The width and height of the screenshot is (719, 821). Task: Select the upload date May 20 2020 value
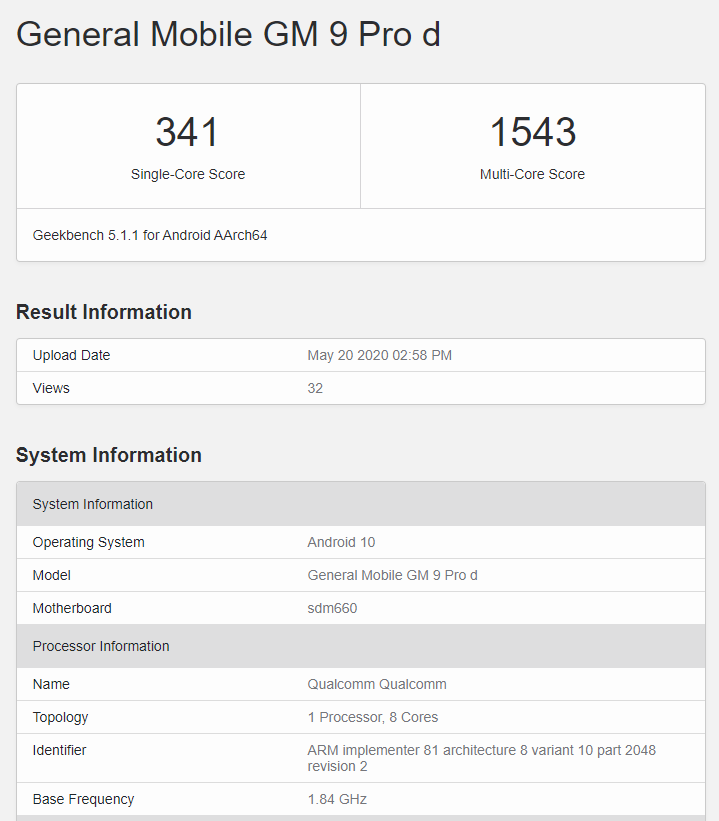(380, 355)
